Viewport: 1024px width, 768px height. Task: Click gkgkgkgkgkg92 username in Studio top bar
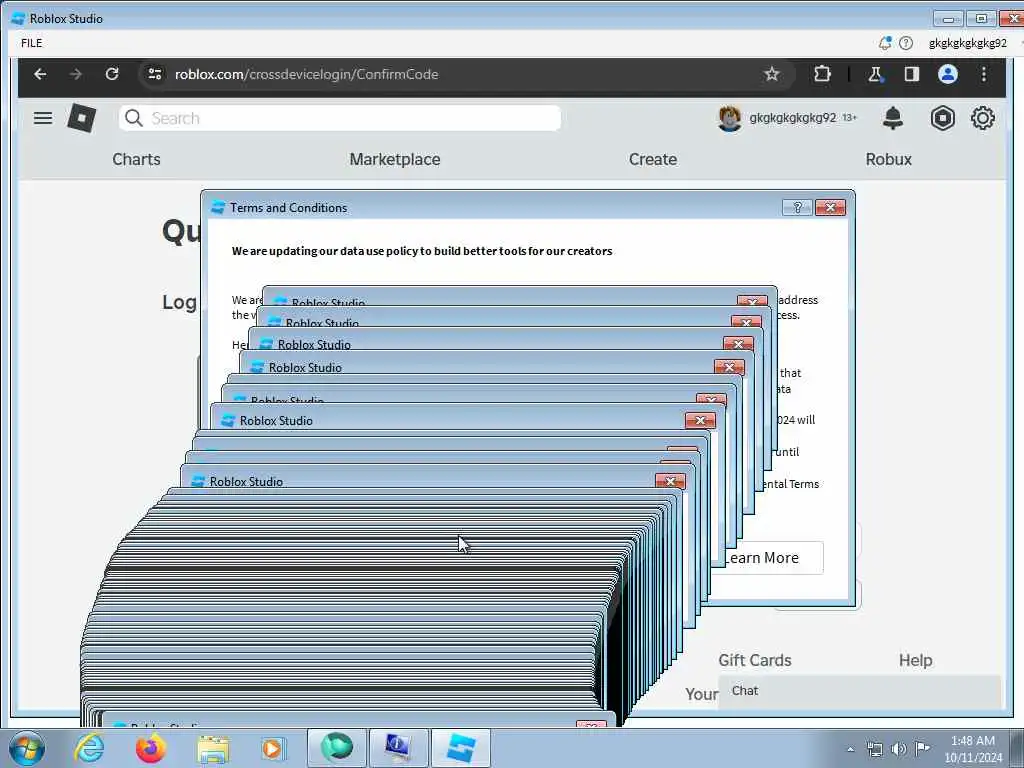967,43
